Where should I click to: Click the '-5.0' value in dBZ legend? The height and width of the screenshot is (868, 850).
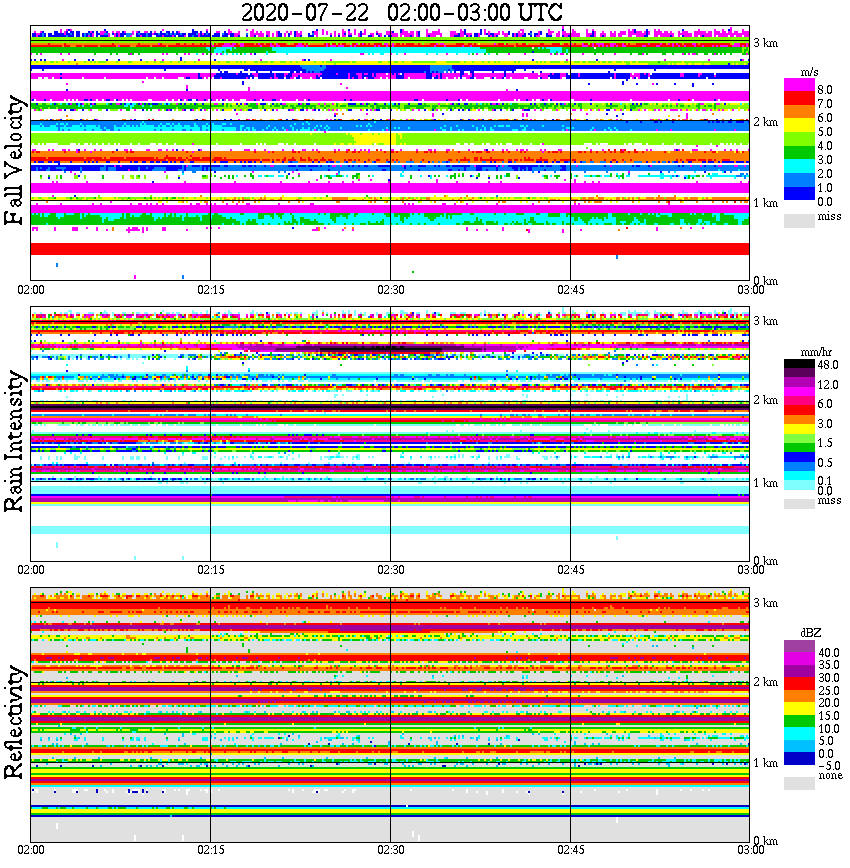click(829, 766)
